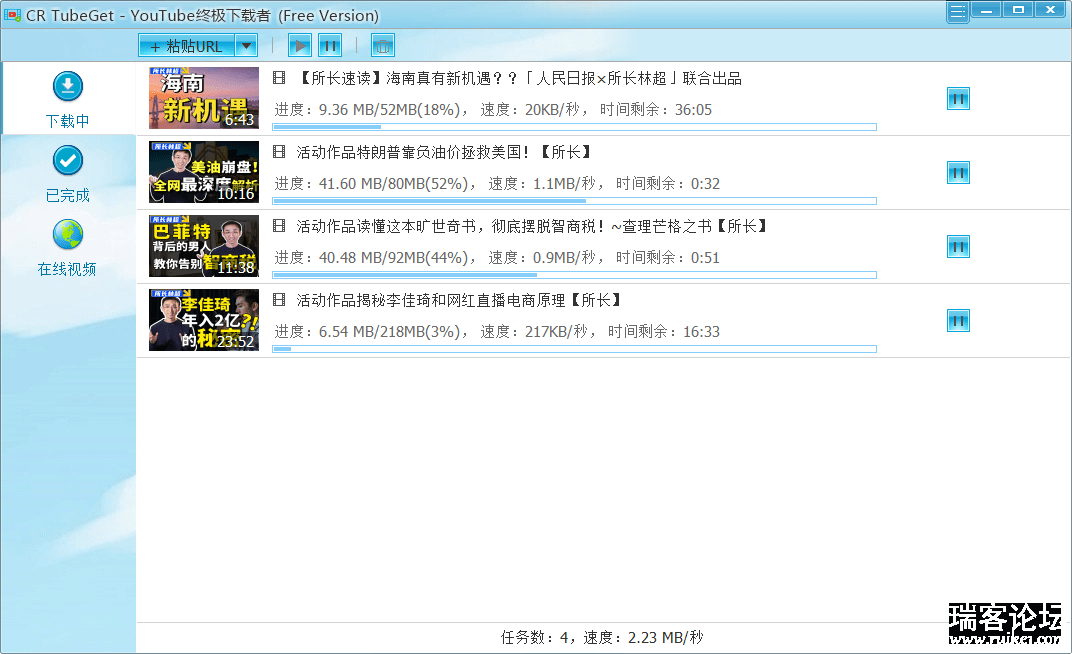Click the 巴菲特 video thumbnail
The height and width of the screenshot is (654, 1072).
click(x=204, y=246)
